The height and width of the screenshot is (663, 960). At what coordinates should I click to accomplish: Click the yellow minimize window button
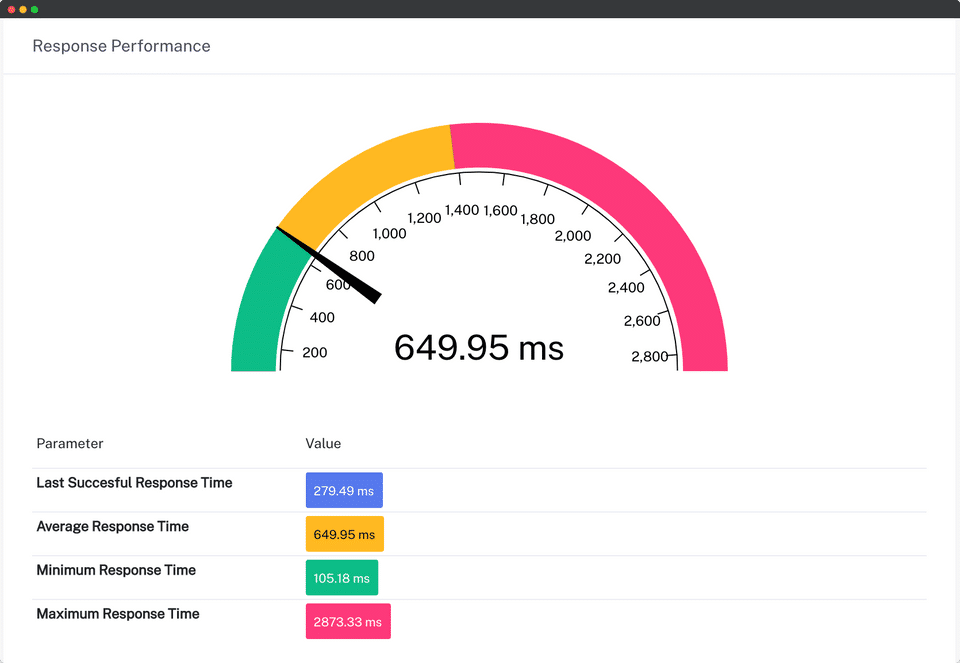pos(23,9)
